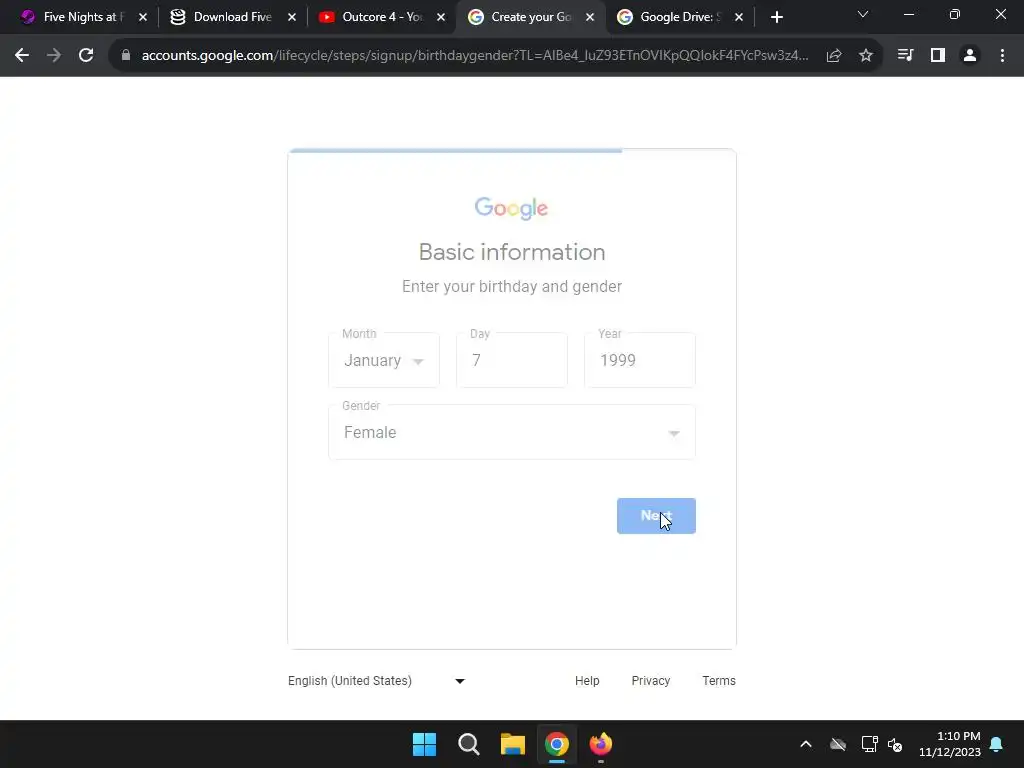This screenshot has width=1024, height=768.
Task: Click the Google logo
Action: click(x=511, y=208)
